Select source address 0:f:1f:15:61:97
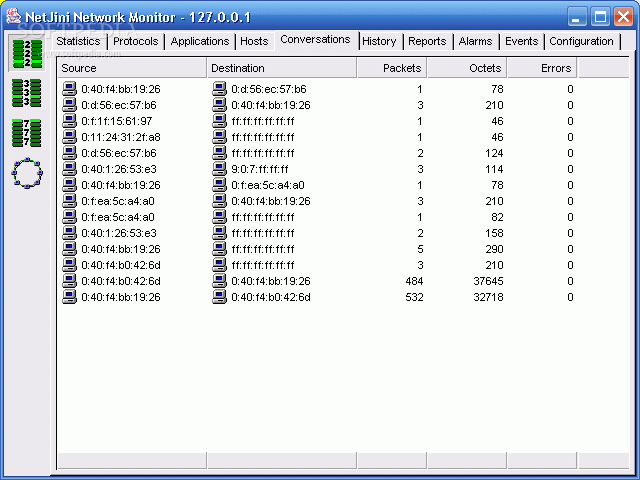This screenshot has height=480, width=640. coord(117,121)
